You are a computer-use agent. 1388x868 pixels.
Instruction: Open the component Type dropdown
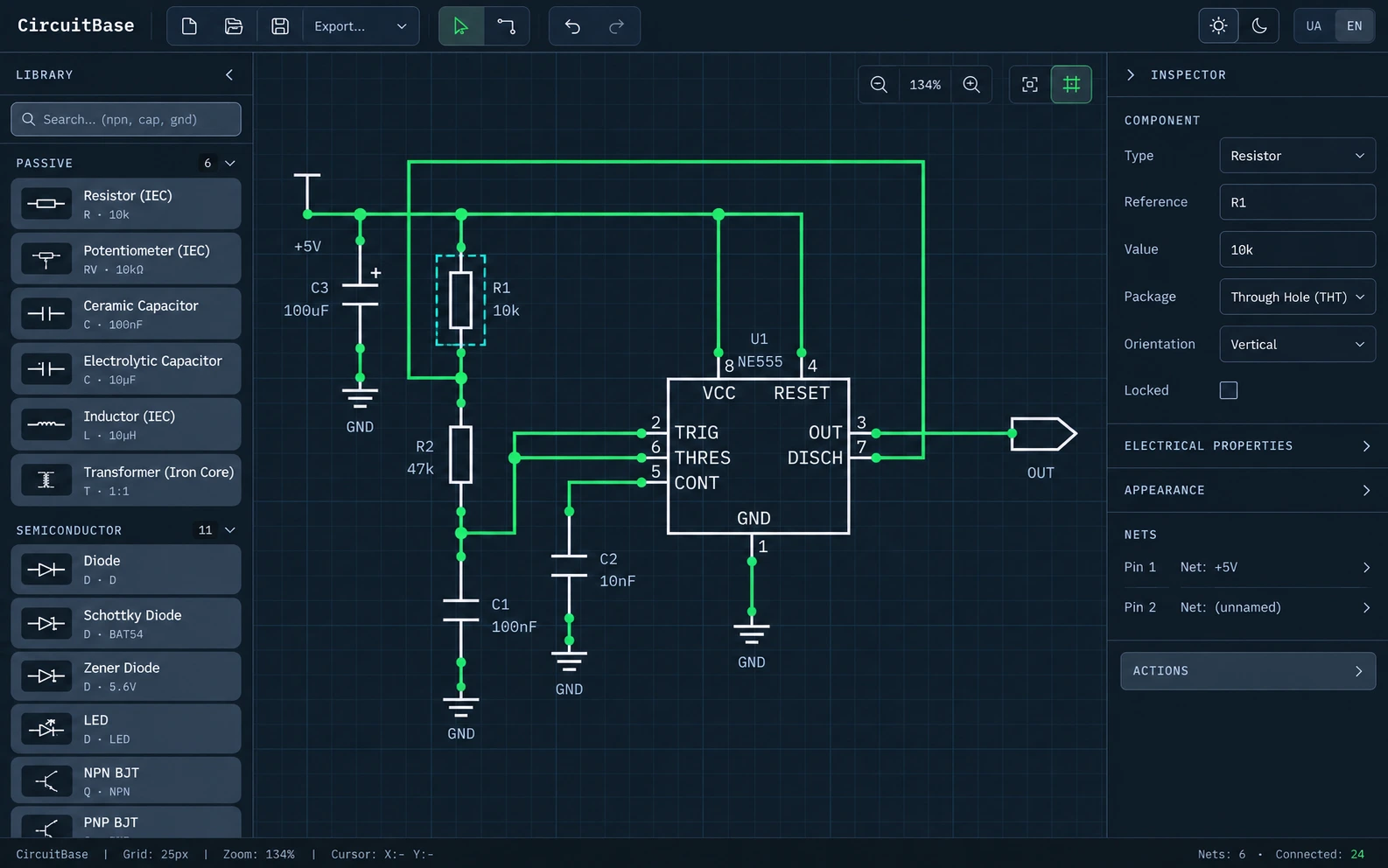pyautogui.click(x=1297, y=156)
